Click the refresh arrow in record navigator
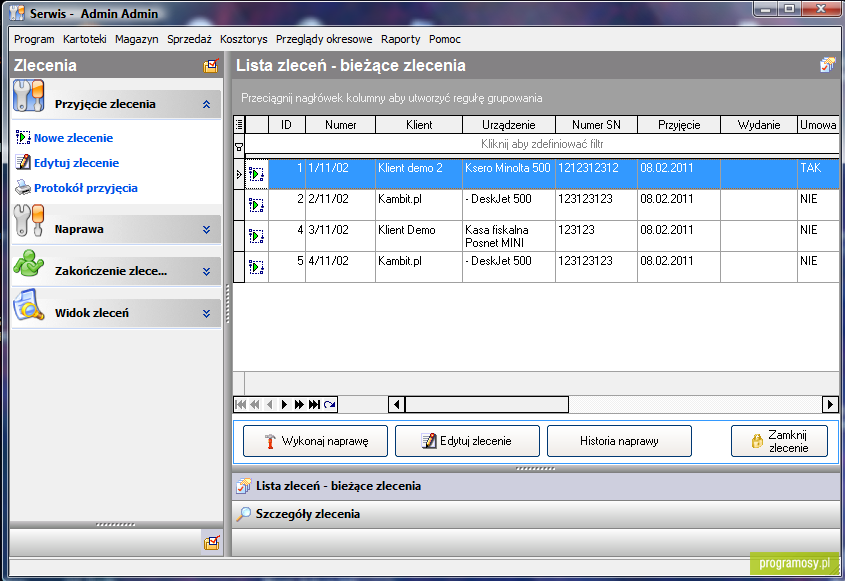This screenshot has width=845, height=581. [330, 404]
